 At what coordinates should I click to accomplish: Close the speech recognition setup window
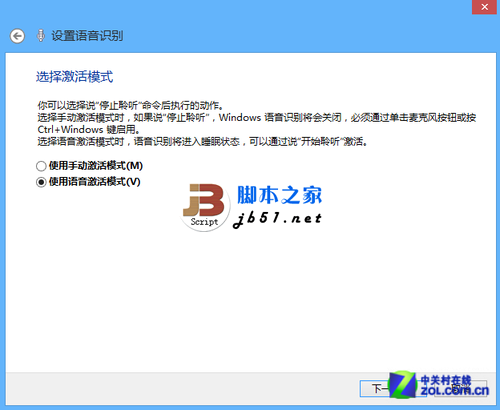coord(484,7)
